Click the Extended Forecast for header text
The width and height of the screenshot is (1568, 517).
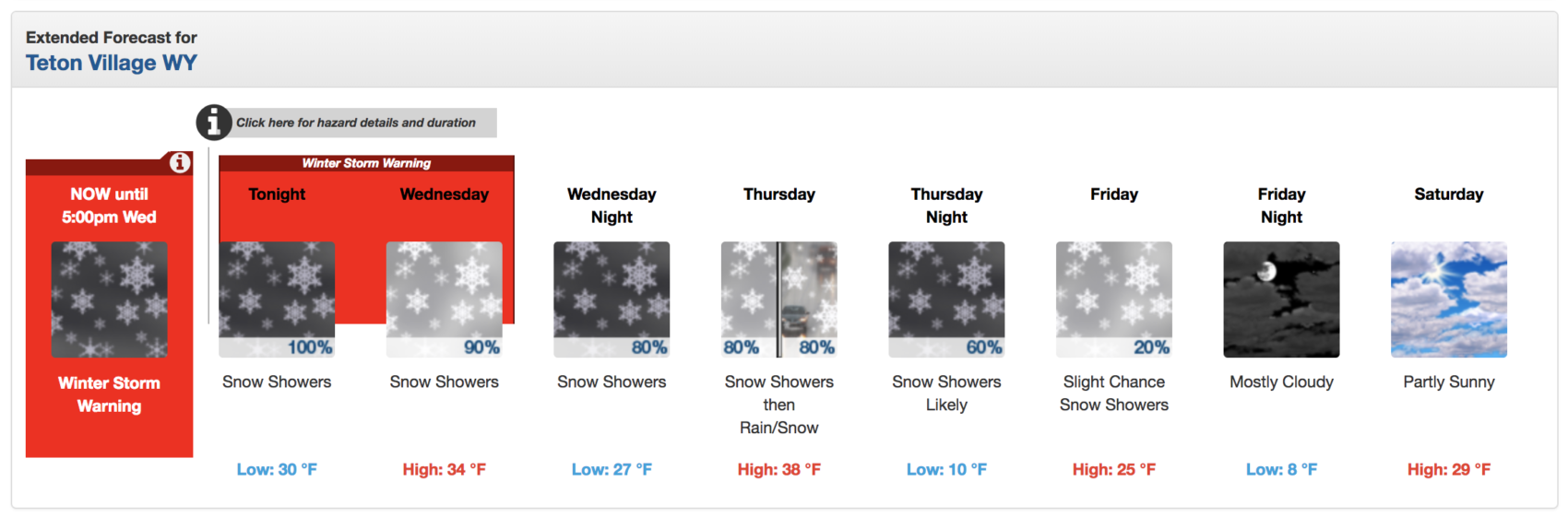(x=112, y=38)
